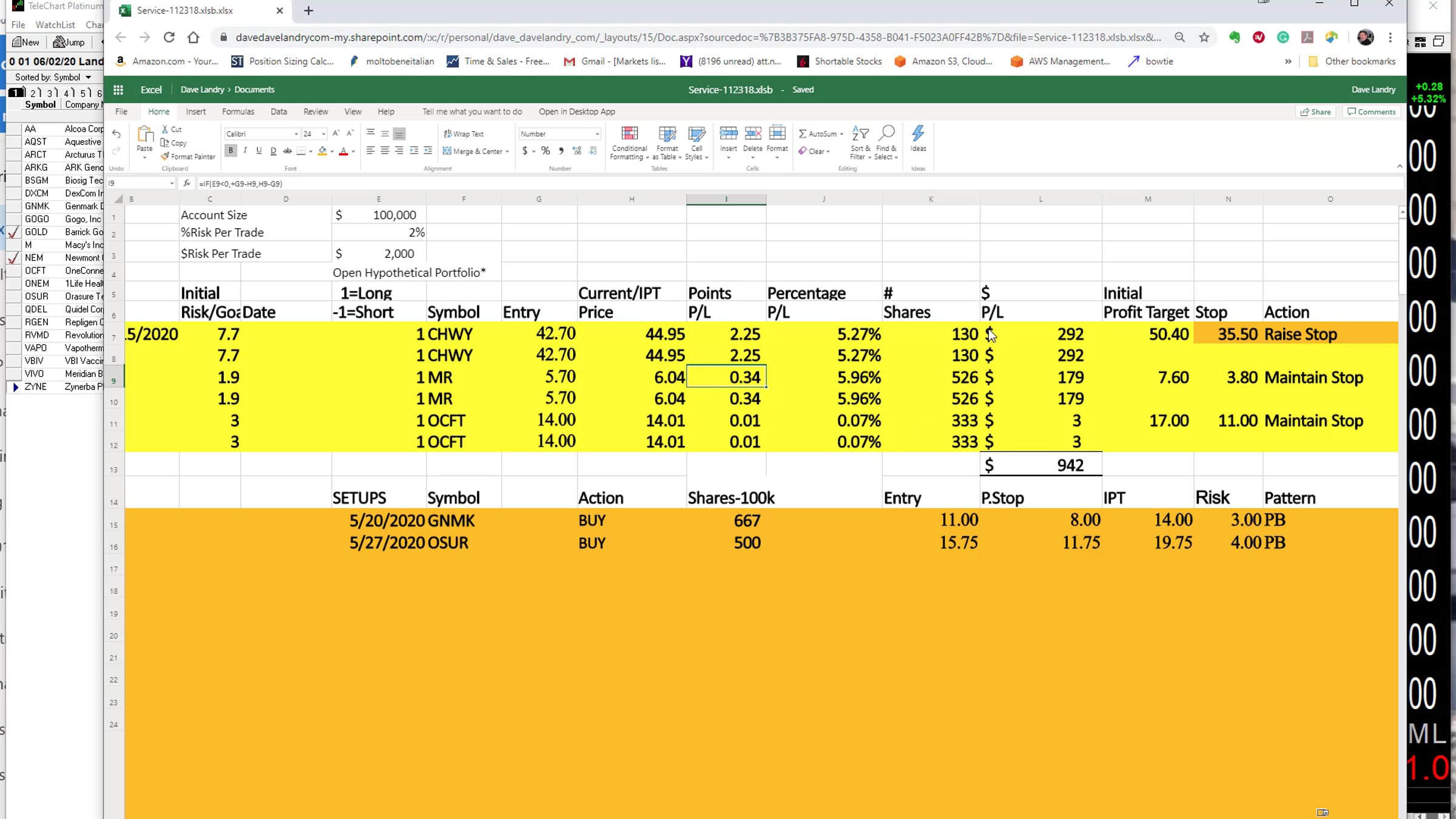This screenshot has width=1456, height=819.
Task: Click the fx insert function icon
Action: point(187,183)
